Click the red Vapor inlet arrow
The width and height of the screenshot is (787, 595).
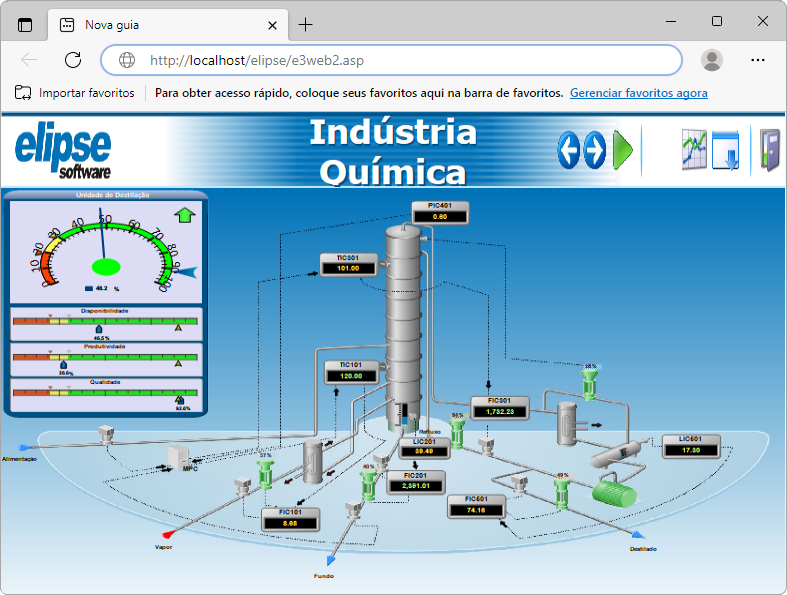point(169,533)
